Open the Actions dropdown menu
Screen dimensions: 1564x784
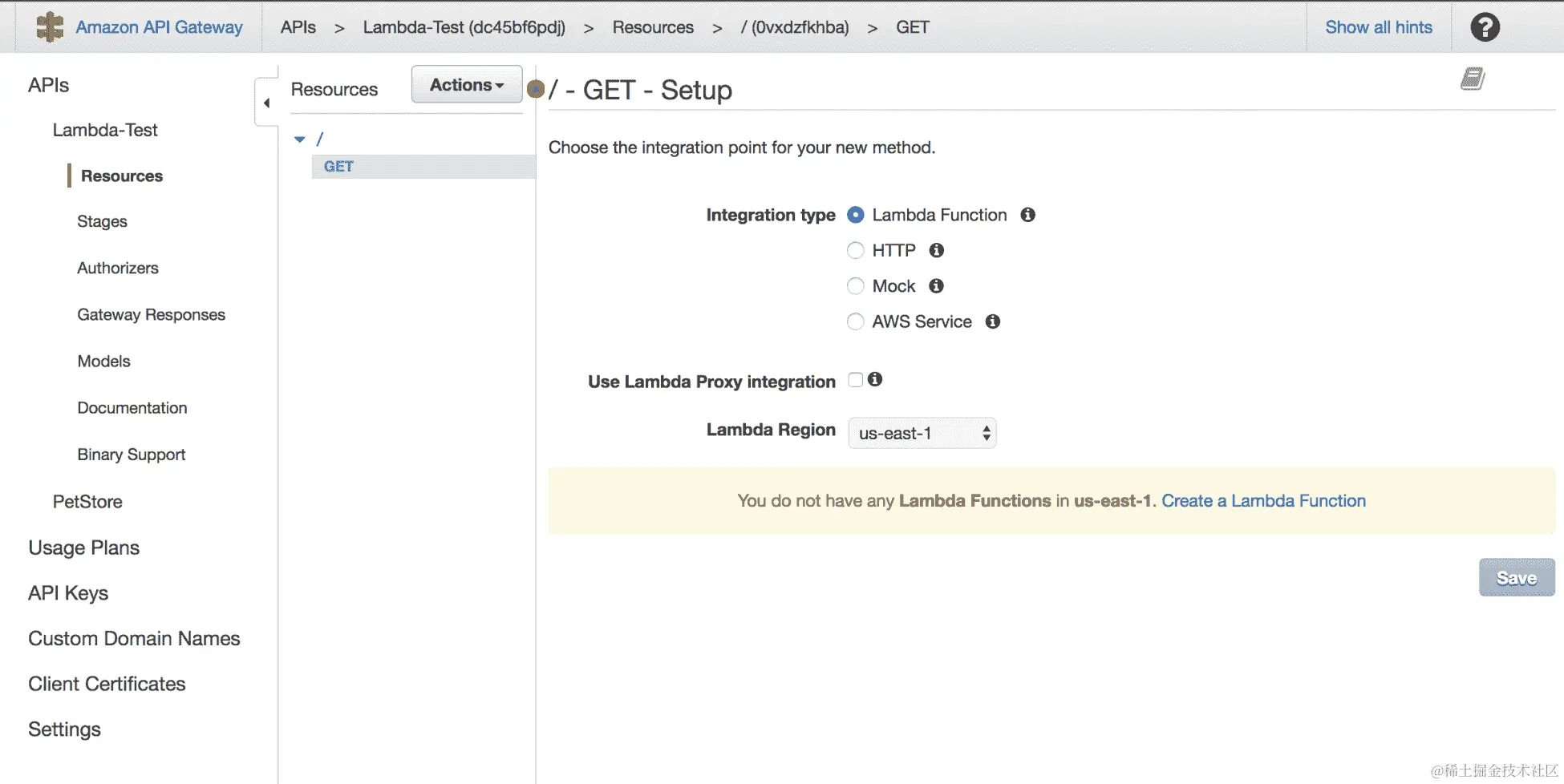point(466,85)
